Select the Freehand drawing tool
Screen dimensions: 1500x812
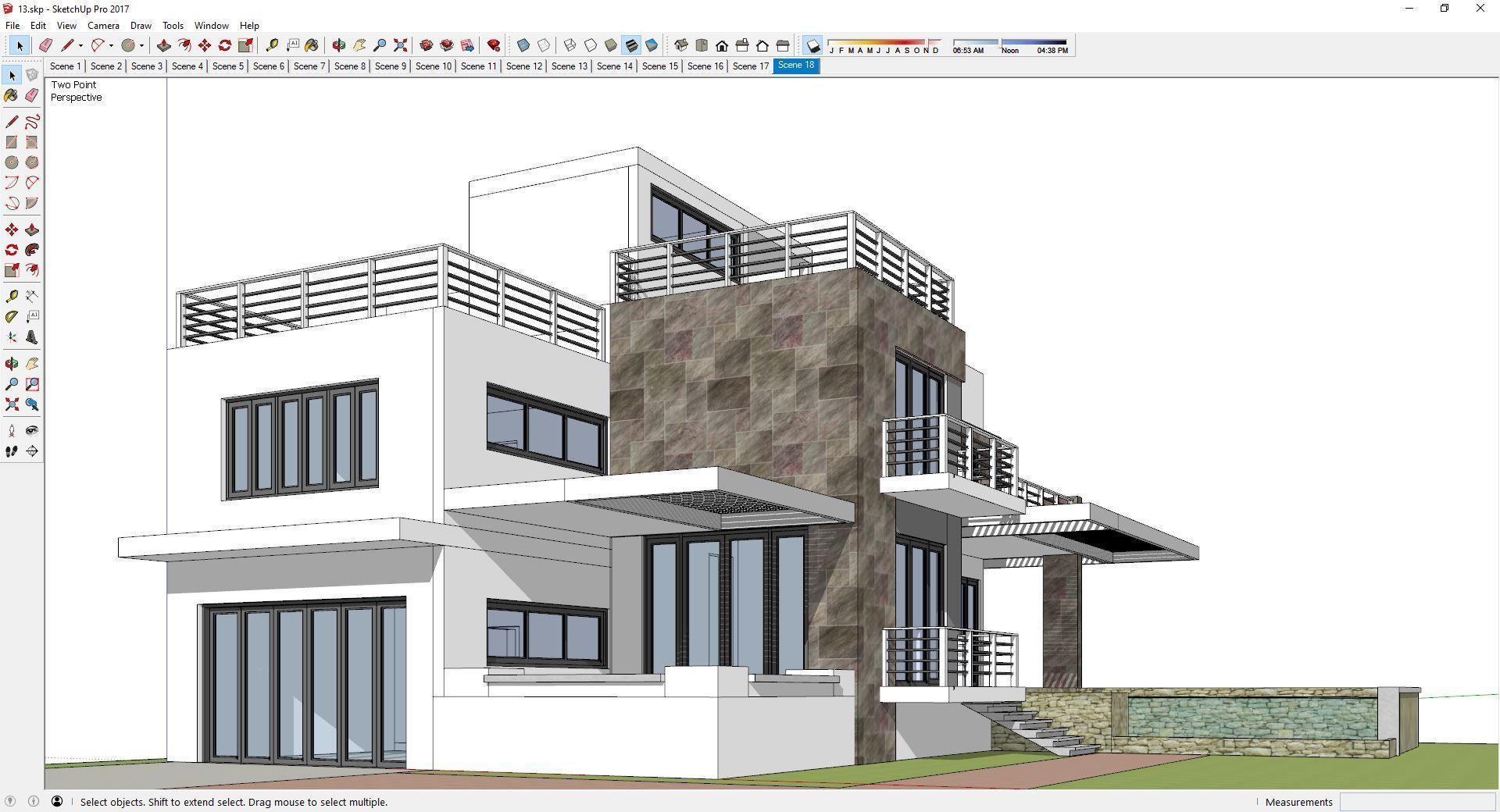pos(32,122)
